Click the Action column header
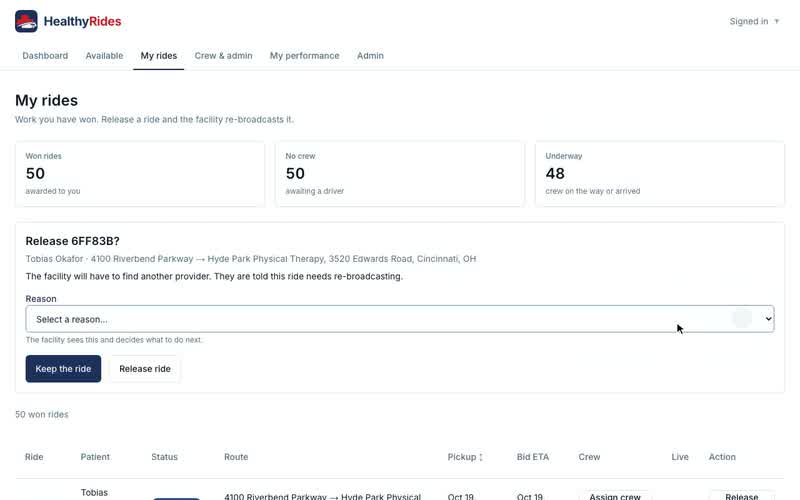 click(x=722, y=457)
